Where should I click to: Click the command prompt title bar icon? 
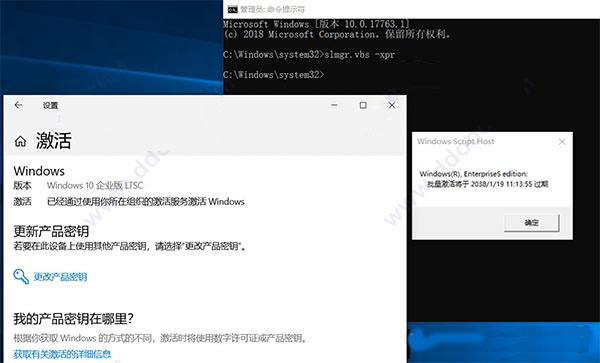232,10
